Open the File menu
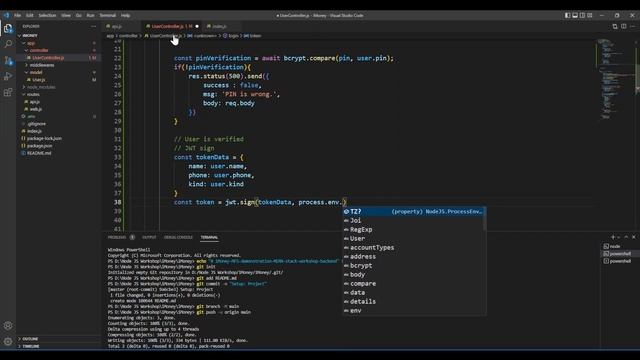This screenshot has height=360, width=640. (x=18, y=15)
